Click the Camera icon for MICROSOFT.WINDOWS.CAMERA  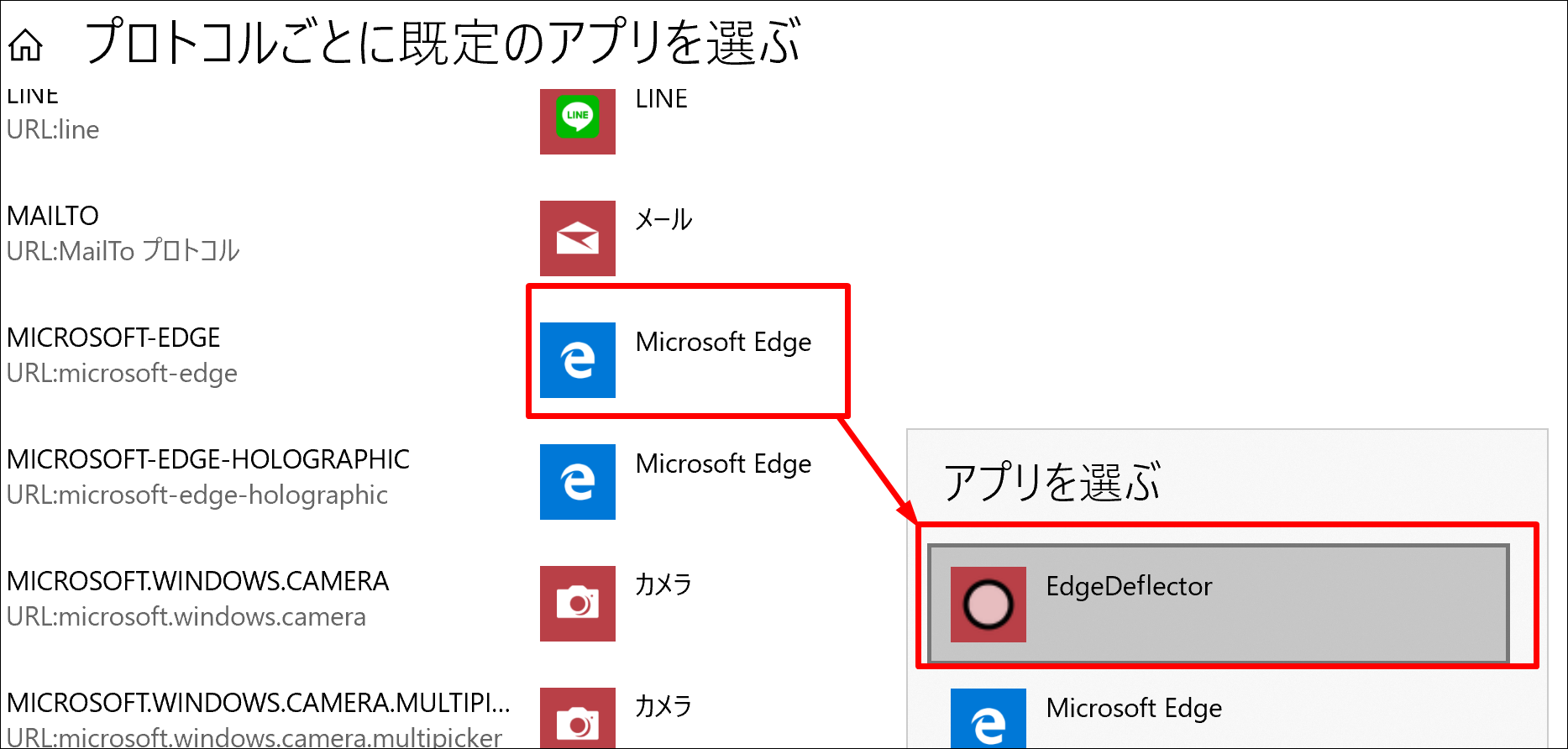pos(578,604)
